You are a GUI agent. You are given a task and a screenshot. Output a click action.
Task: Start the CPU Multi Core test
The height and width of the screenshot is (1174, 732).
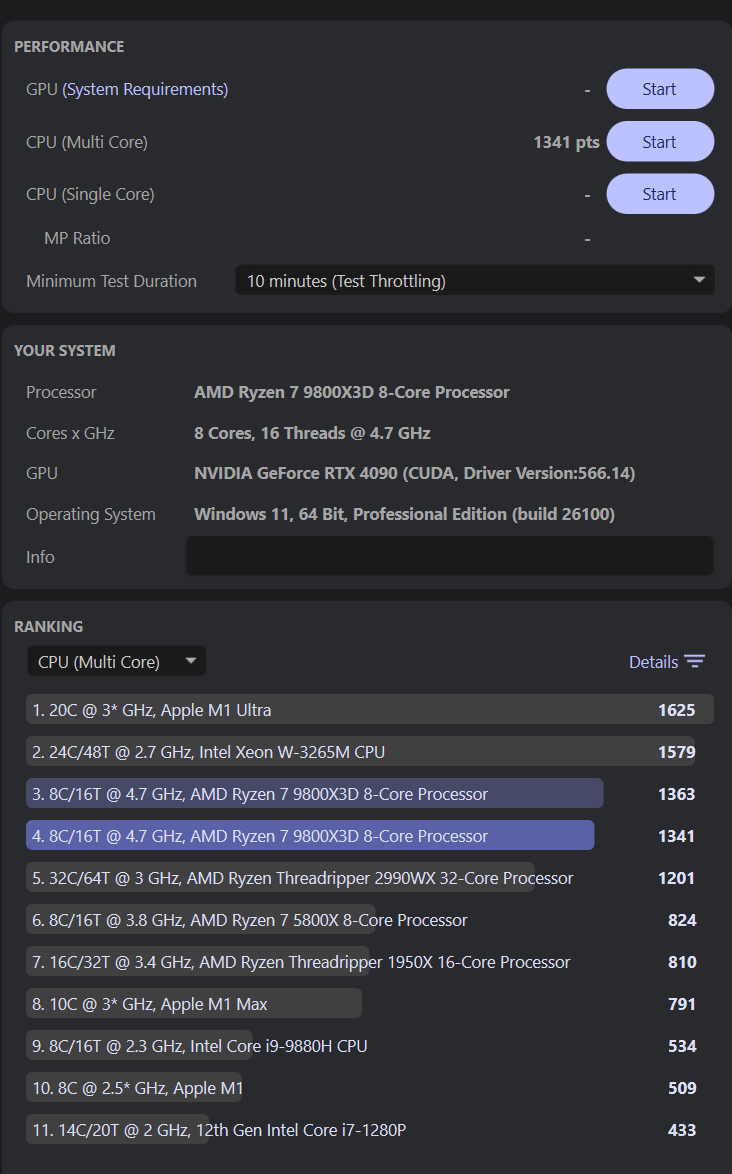(x=659, y=142)
